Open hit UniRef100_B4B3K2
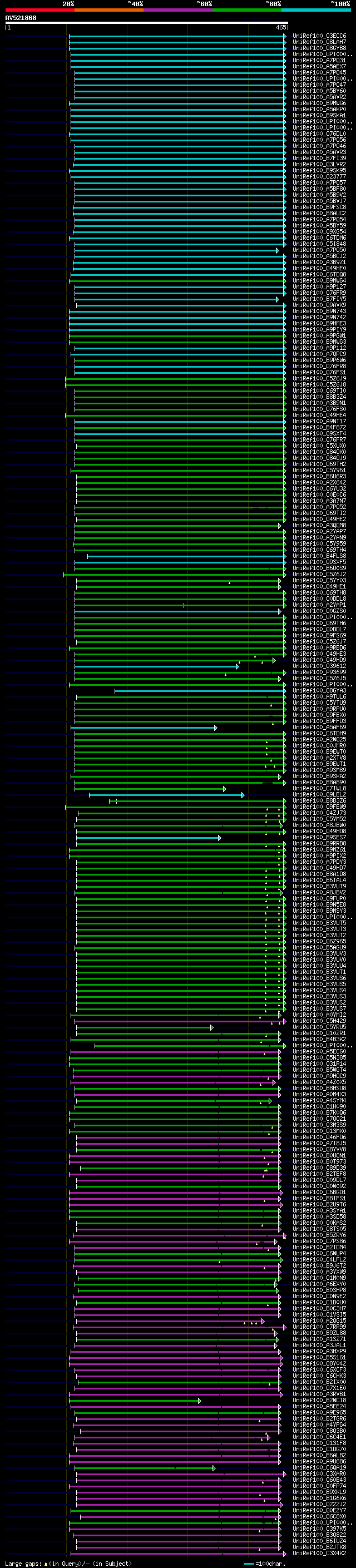356x1568 pixels. click(319, 1039)
